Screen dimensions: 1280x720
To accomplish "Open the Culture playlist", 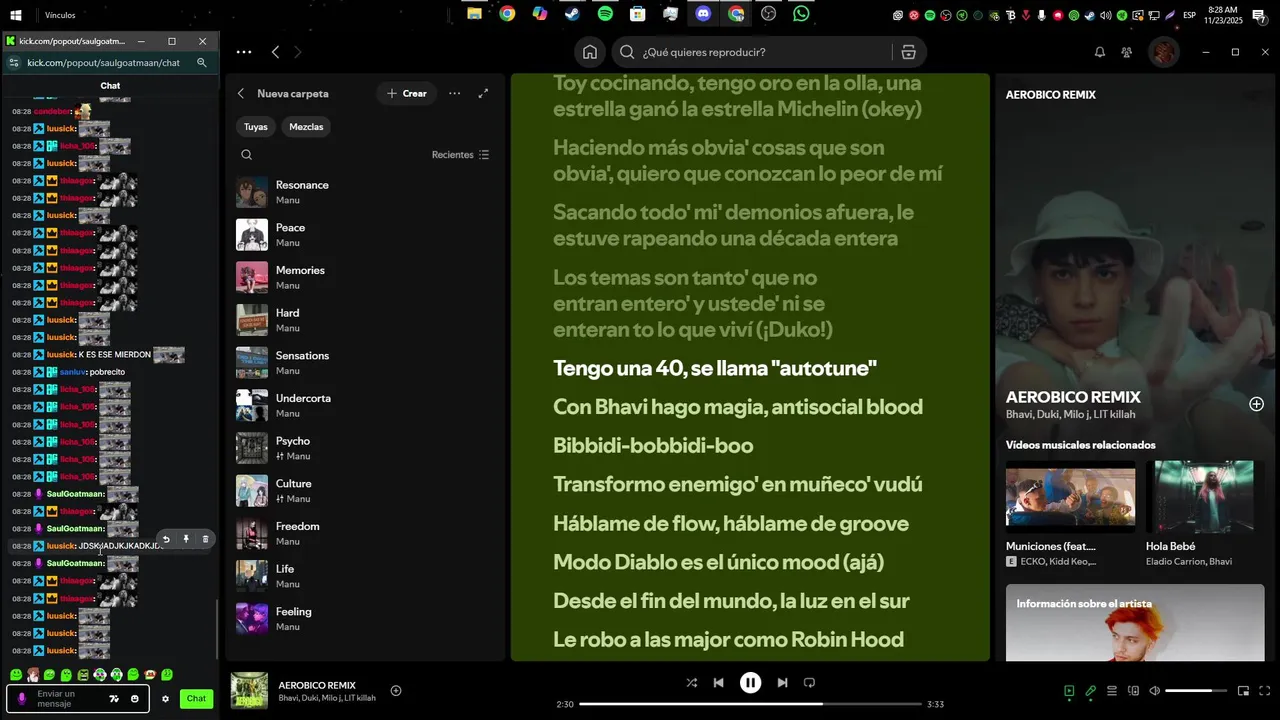I will tap(365, 491).
